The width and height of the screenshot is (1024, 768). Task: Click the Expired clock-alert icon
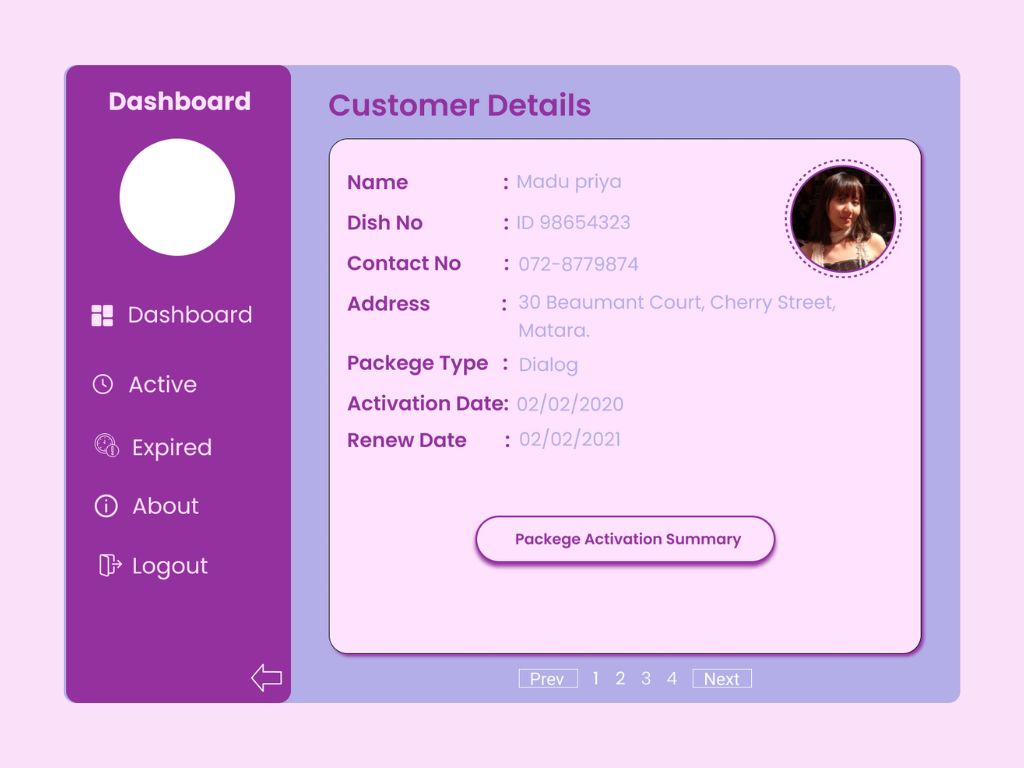(x=106, y=445)
